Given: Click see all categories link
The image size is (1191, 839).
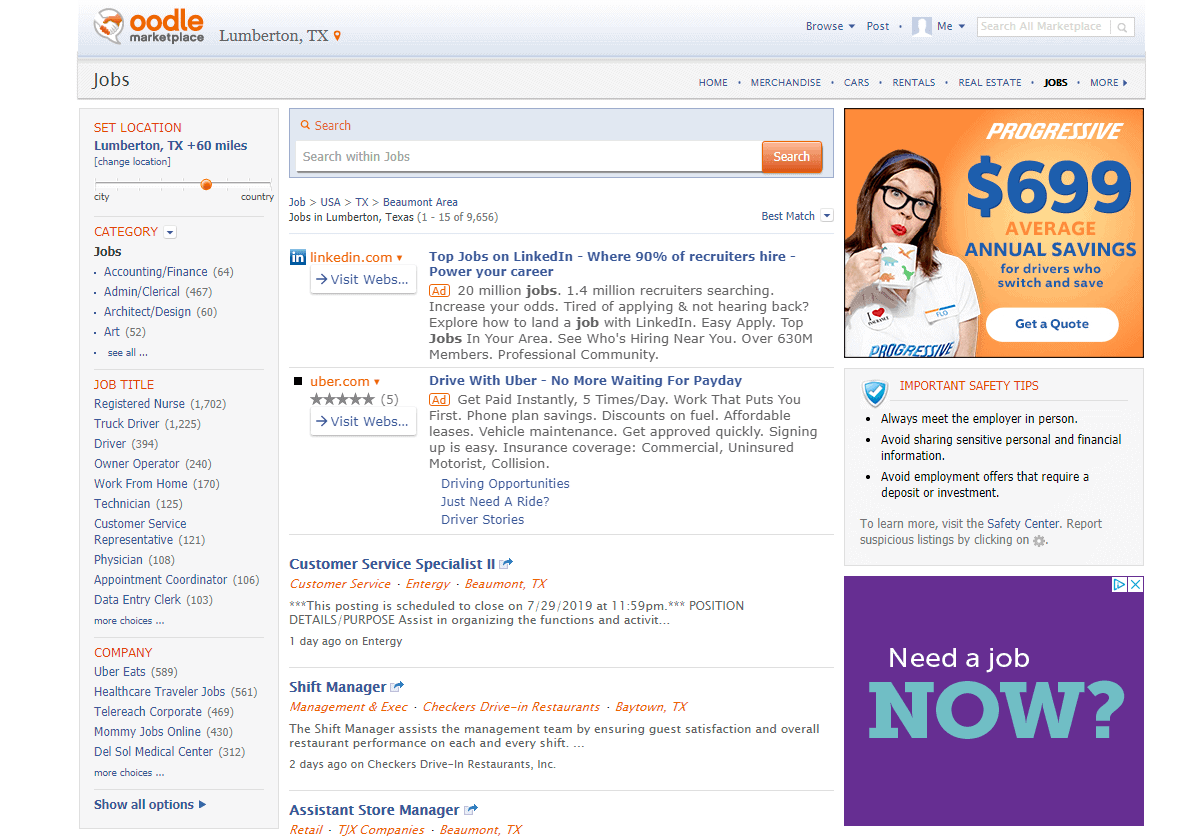Looking at the screenshot, I should click(x=128, y=352).
